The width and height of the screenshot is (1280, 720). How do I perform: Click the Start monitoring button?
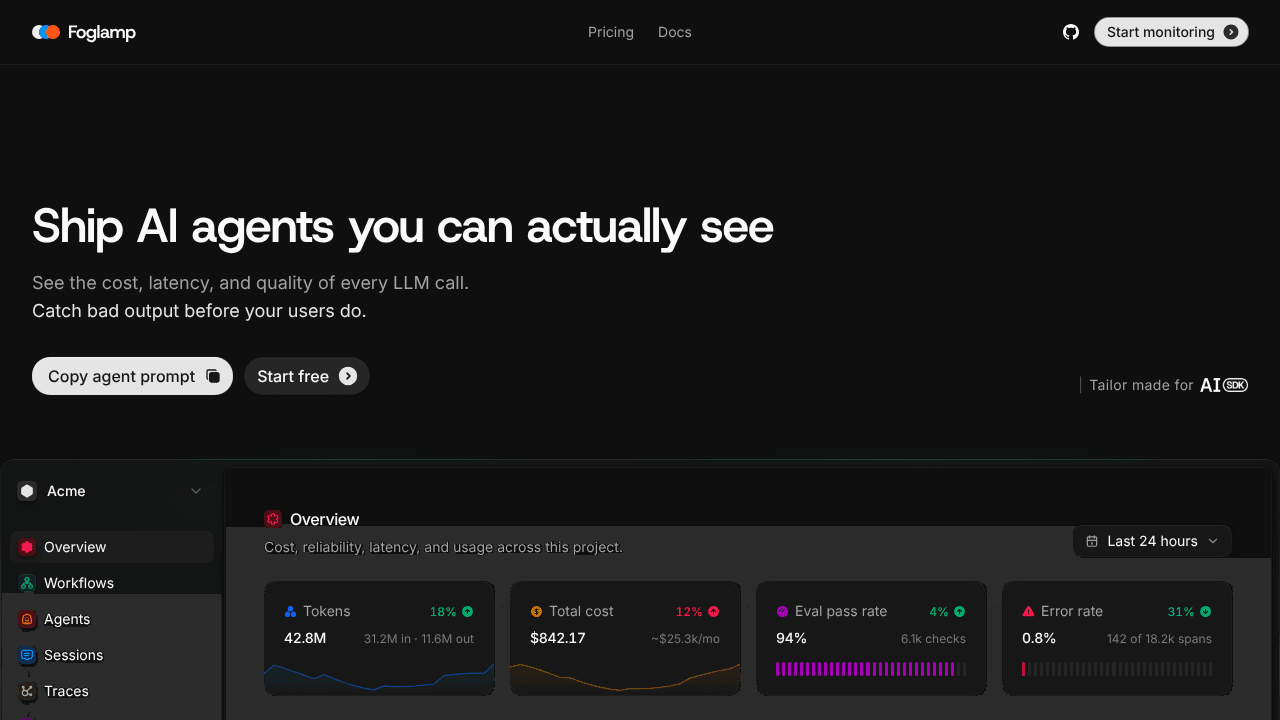(x=1171, y=32)
